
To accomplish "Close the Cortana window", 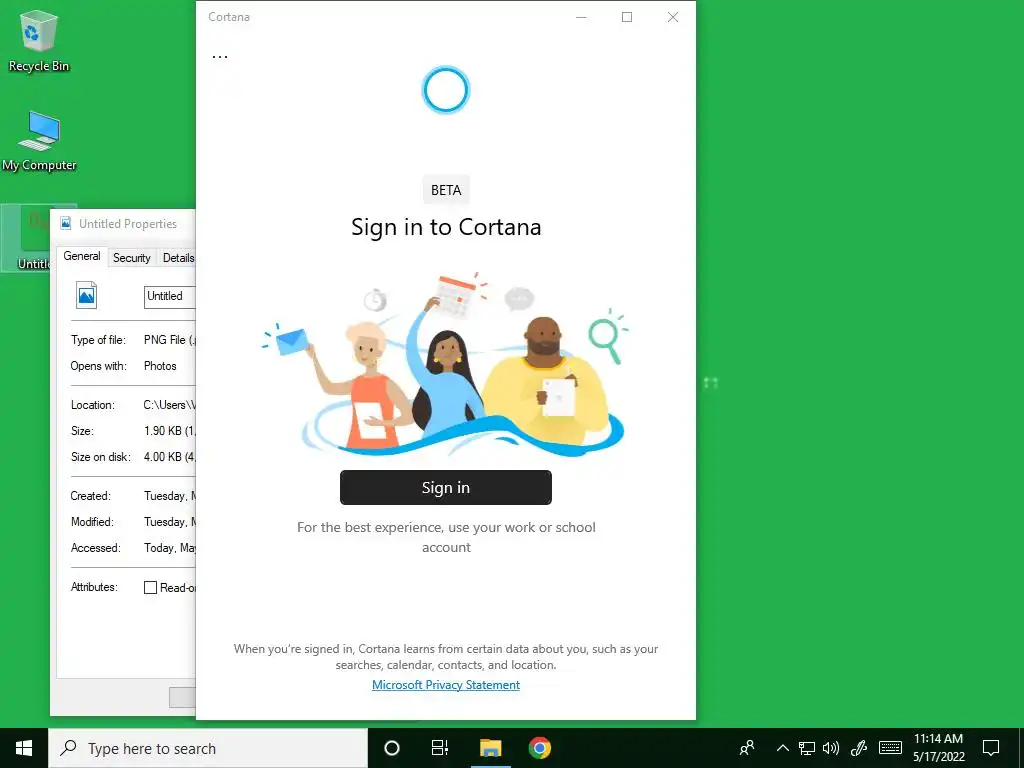I will 673,17.
